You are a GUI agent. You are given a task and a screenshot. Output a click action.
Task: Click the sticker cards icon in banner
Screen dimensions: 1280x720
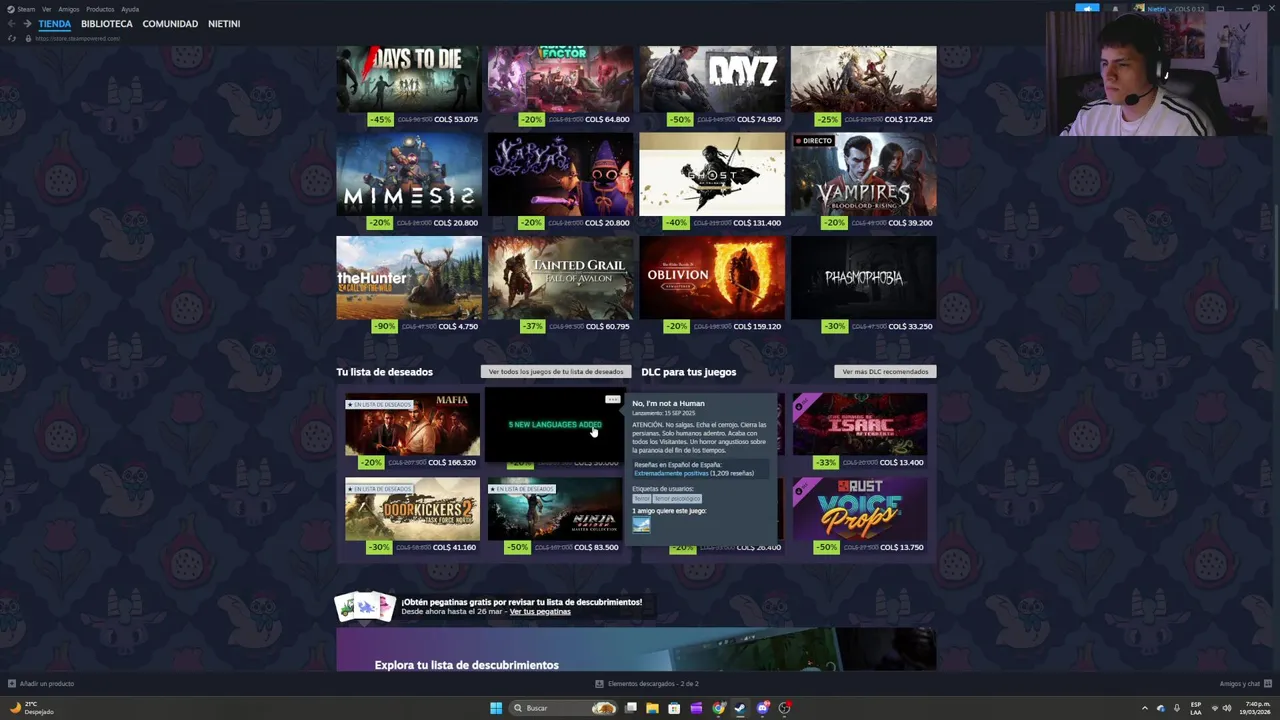[x=365, y=606]
